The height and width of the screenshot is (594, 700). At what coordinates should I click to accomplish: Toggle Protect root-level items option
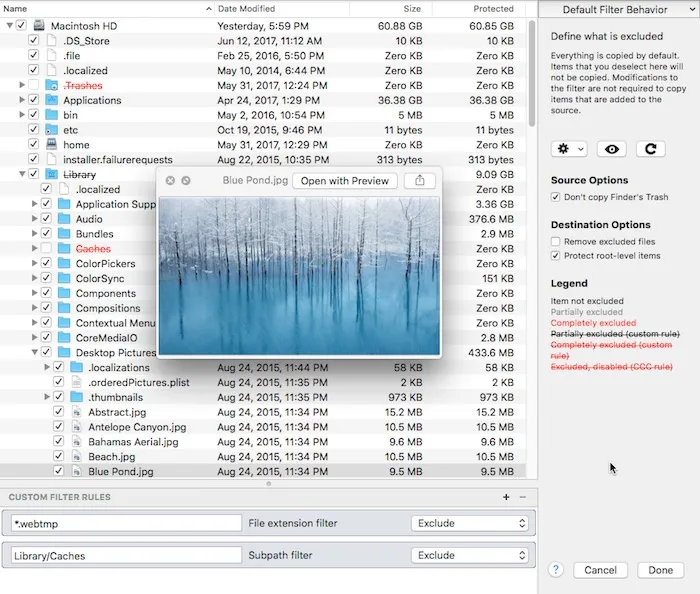(x=555, y=256)
